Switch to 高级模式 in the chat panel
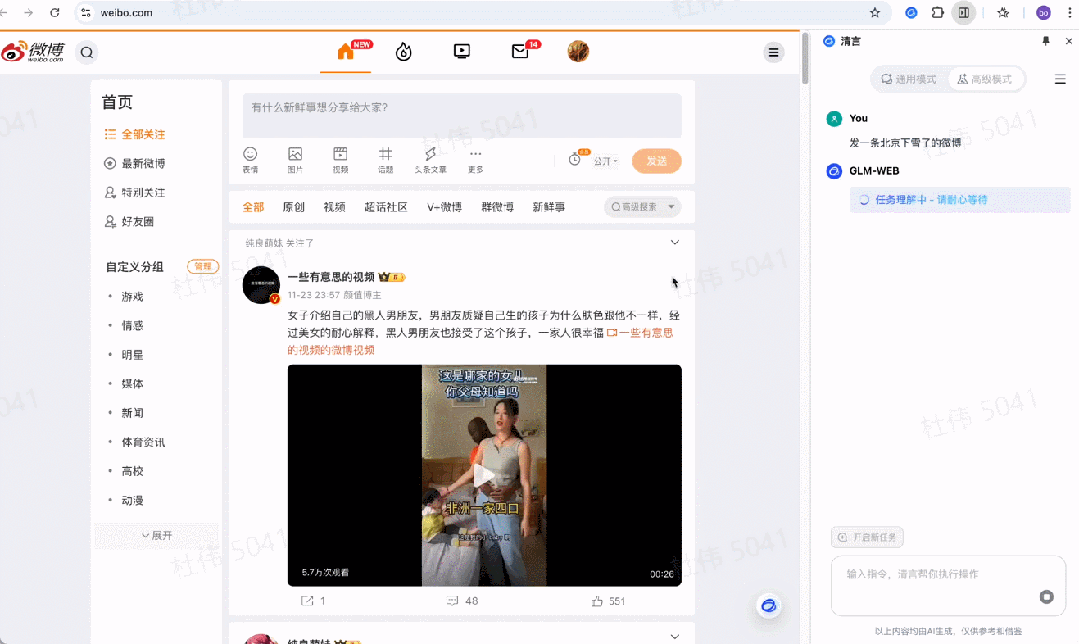Viewport: 1079px width, 644px height. click(985, 78)
